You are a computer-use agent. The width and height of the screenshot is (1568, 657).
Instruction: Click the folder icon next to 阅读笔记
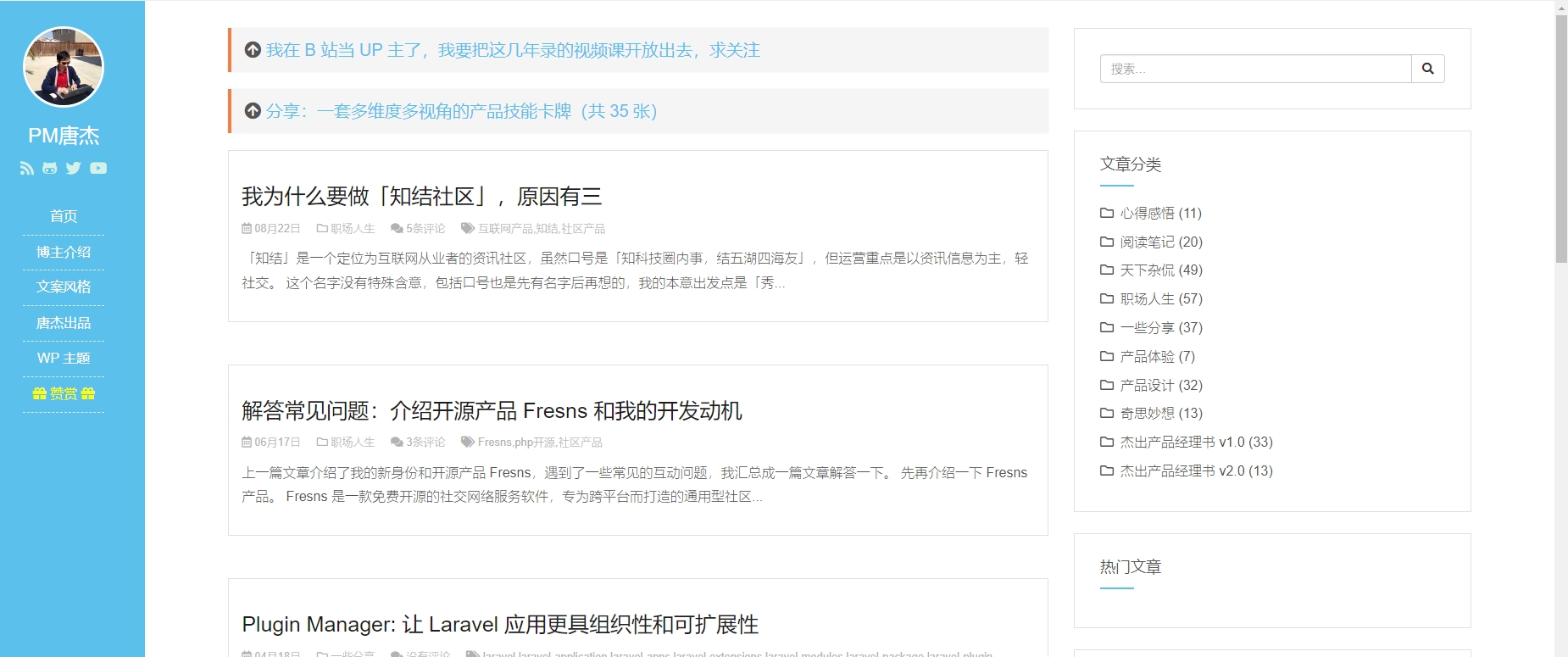[x=1107, y=242]
